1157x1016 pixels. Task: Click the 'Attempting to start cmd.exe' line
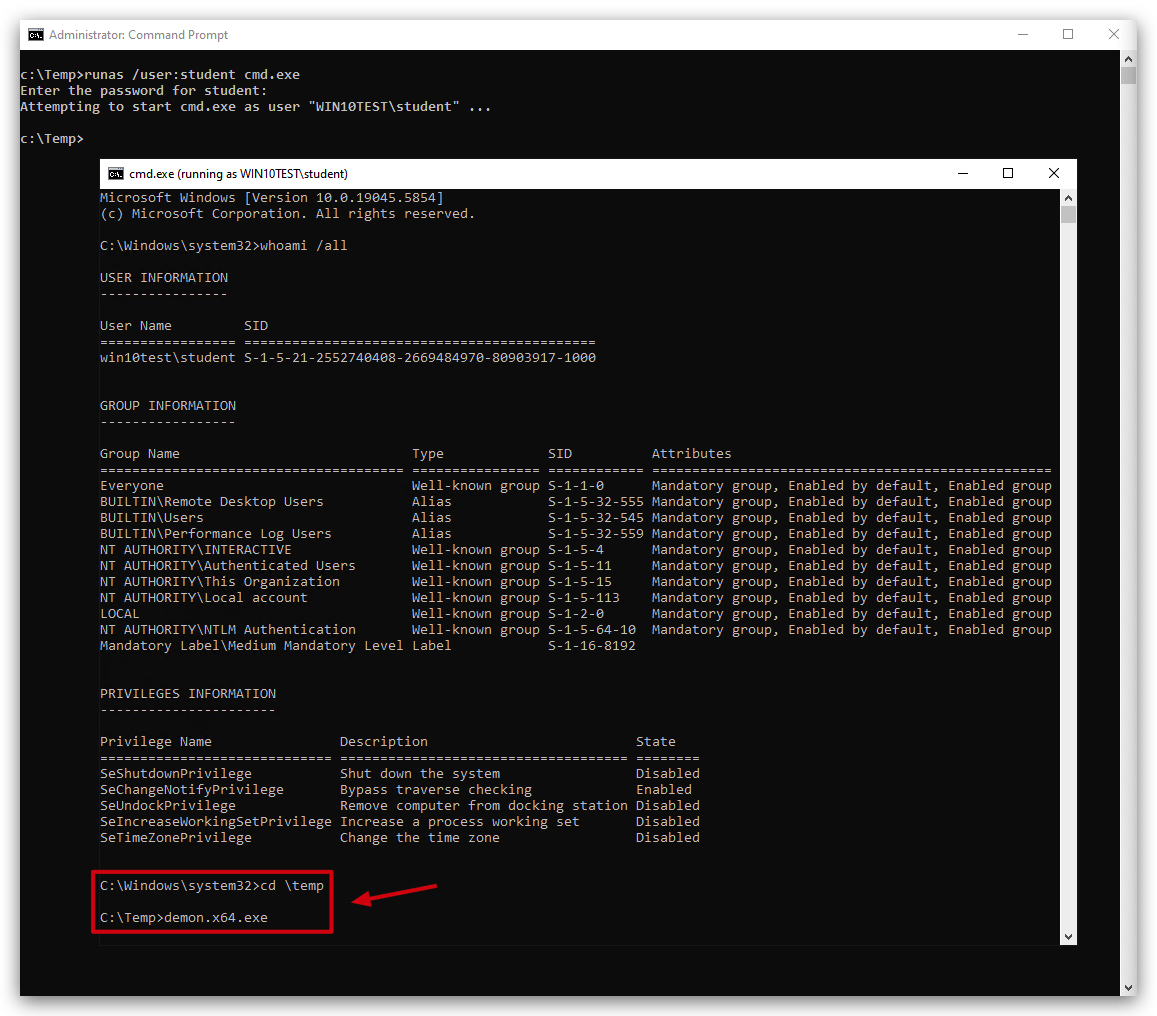pos(255,107)
